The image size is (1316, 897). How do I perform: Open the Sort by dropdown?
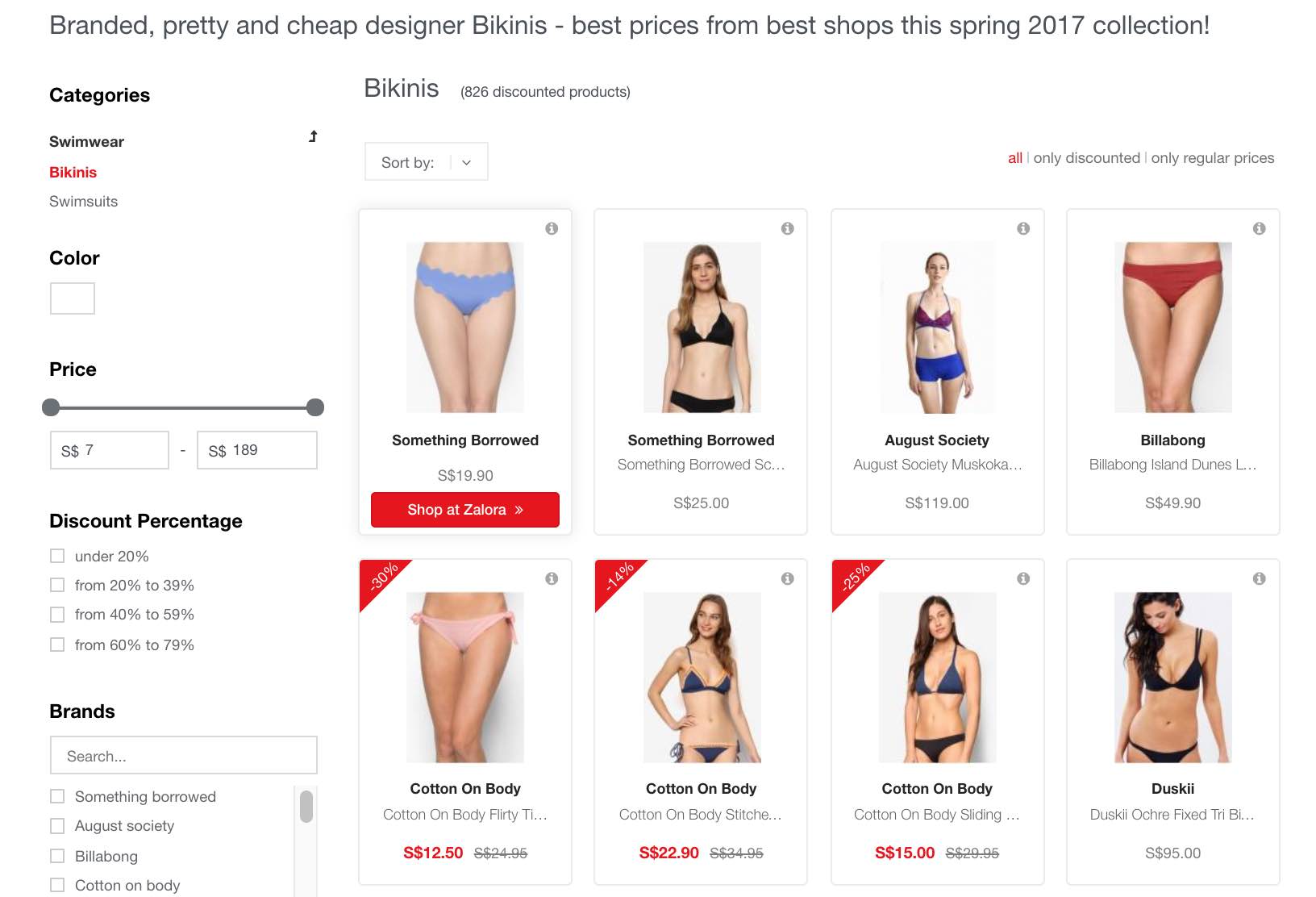[x=427, y=162]
